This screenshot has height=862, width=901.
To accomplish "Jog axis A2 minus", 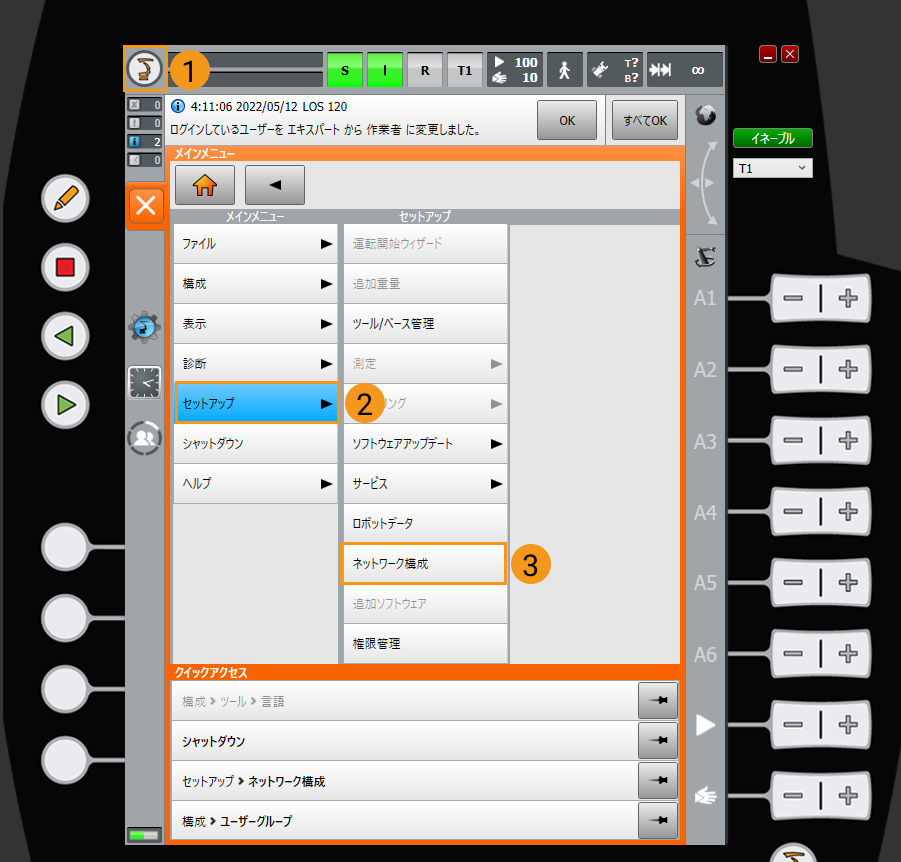I will (x=793, y=369).
